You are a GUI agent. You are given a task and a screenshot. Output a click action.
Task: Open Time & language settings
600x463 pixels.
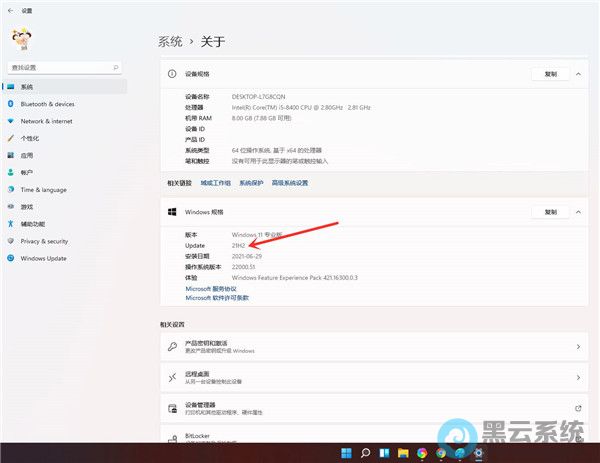(x=65, y=190)
